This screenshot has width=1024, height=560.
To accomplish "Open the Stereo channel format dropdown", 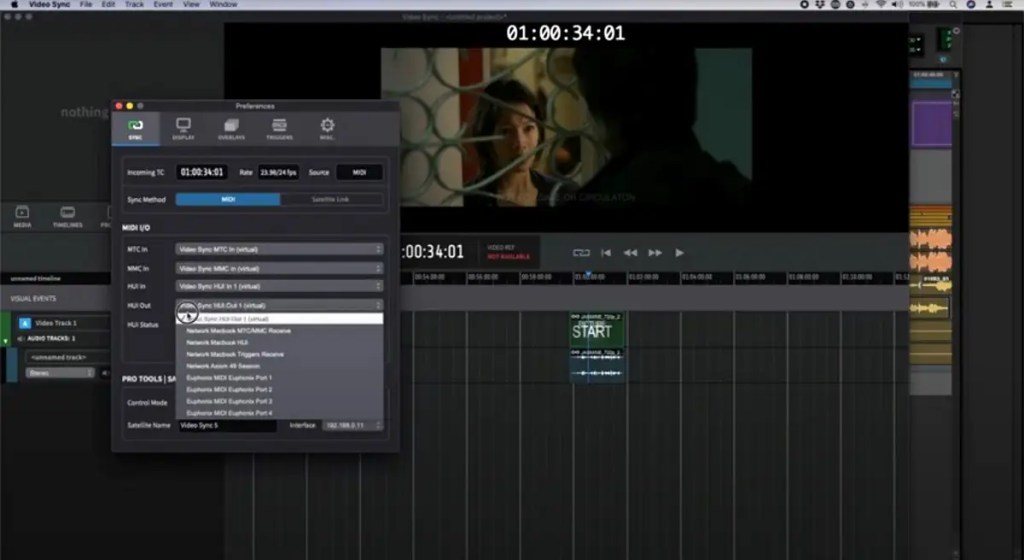I will pyautogui.click(x=60, y=373).
